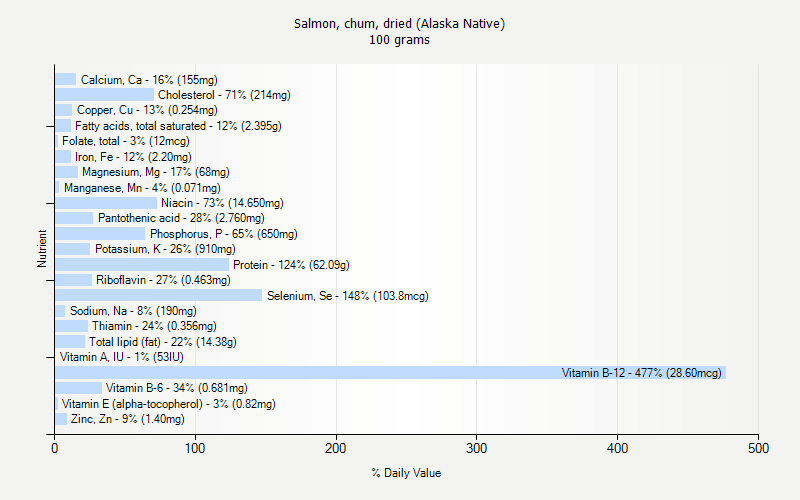Click the vertical 'Nutrient' axis title
This screenshot has width=800, height=500.
point(42,248)
